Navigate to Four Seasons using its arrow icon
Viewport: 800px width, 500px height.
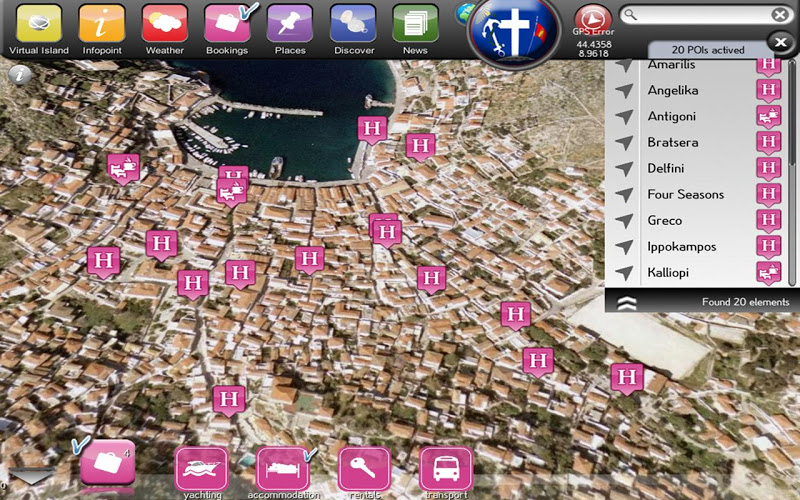(x=623, y=194)
